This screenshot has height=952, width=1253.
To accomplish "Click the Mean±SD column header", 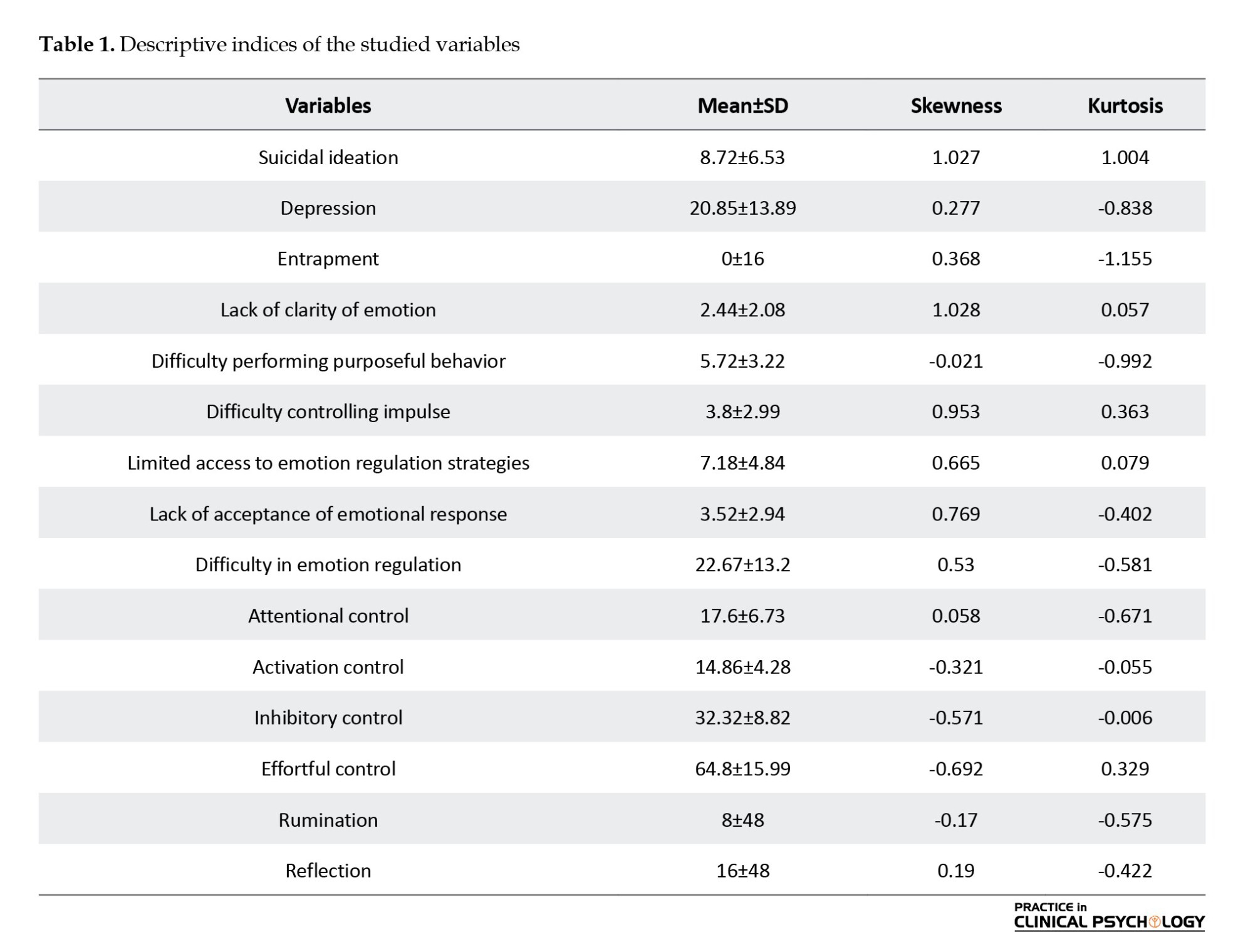I will pyautogui.click(x=742, y=105).
